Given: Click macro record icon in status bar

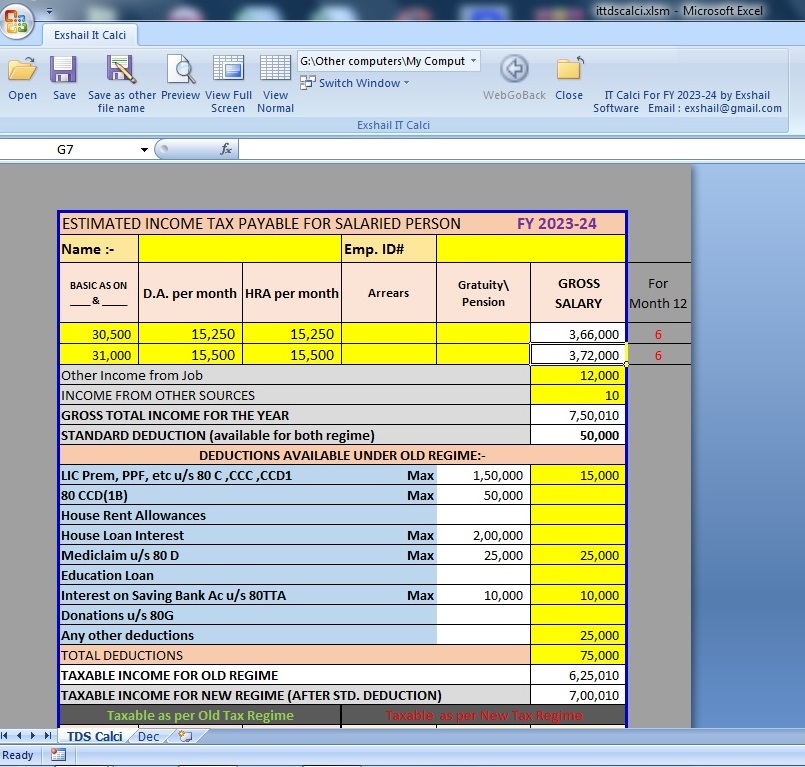Looking at the screenshot, I should (58, 755).
